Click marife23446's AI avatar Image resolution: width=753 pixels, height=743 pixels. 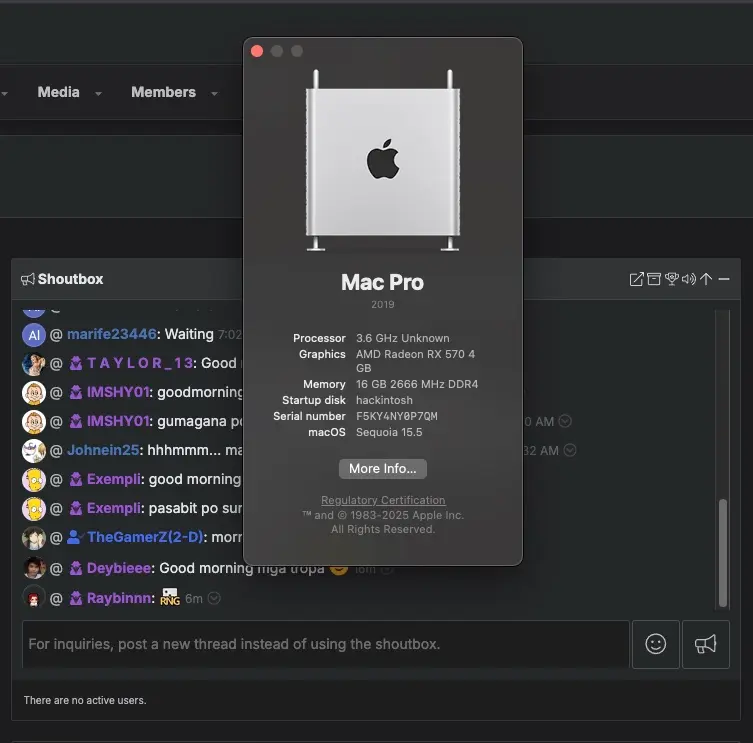[x=34, y=335]
